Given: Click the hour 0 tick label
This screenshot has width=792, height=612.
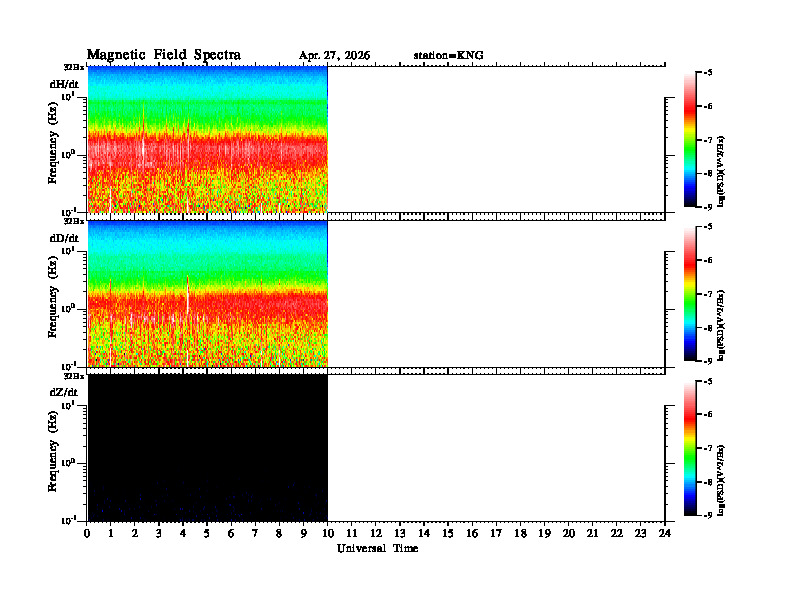Looking at the screenshot, I should (87, 534).
